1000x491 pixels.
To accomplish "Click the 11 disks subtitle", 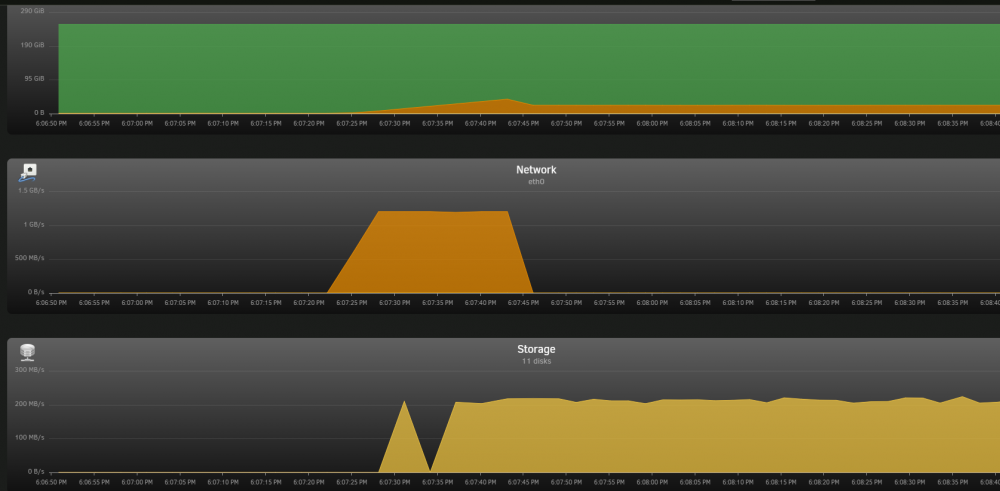I will click(536, 362).
